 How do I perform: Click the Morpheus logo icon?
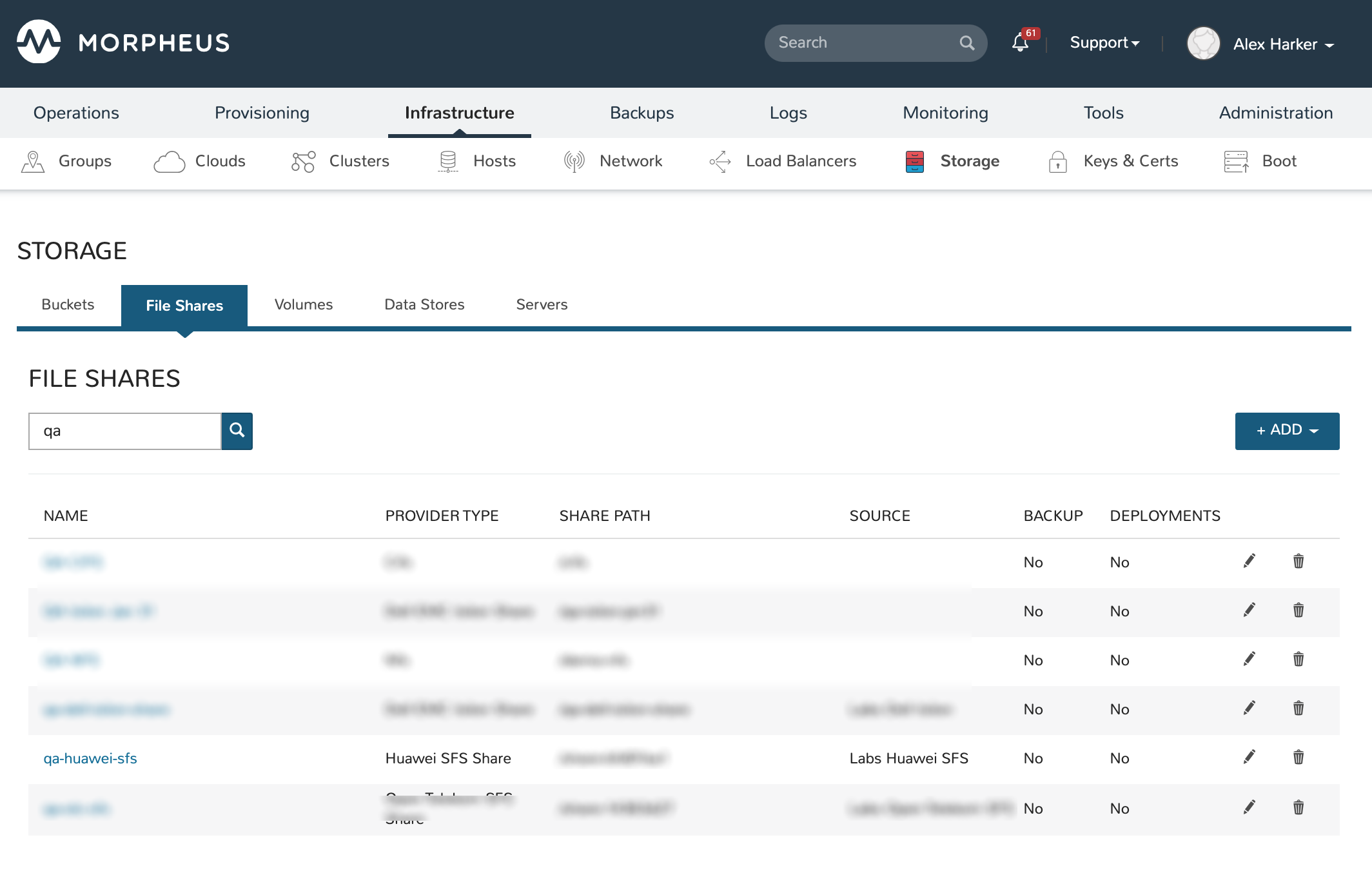(x=39, y=42)
